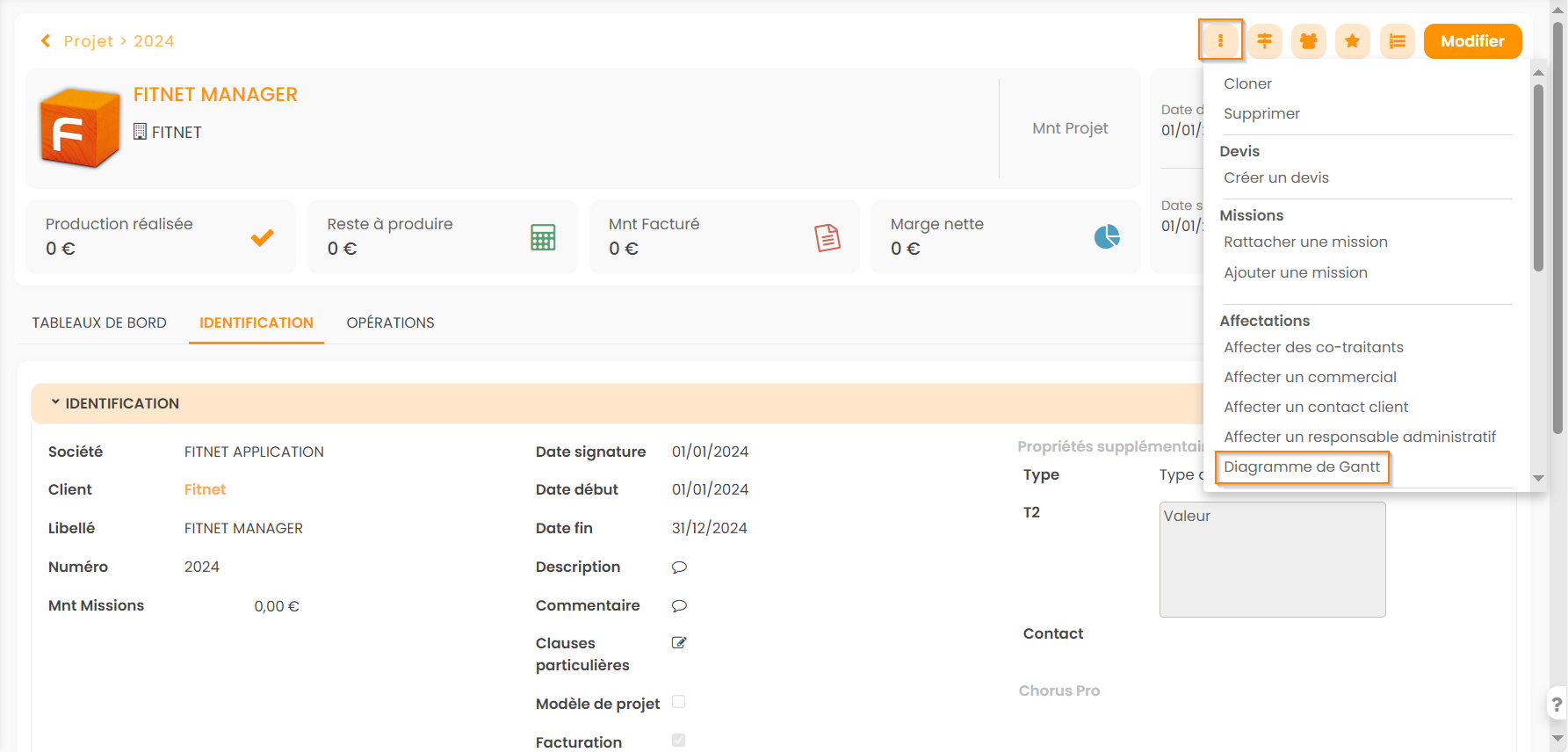Toggle the Modèle de projet checkbox

coord(678,702)
